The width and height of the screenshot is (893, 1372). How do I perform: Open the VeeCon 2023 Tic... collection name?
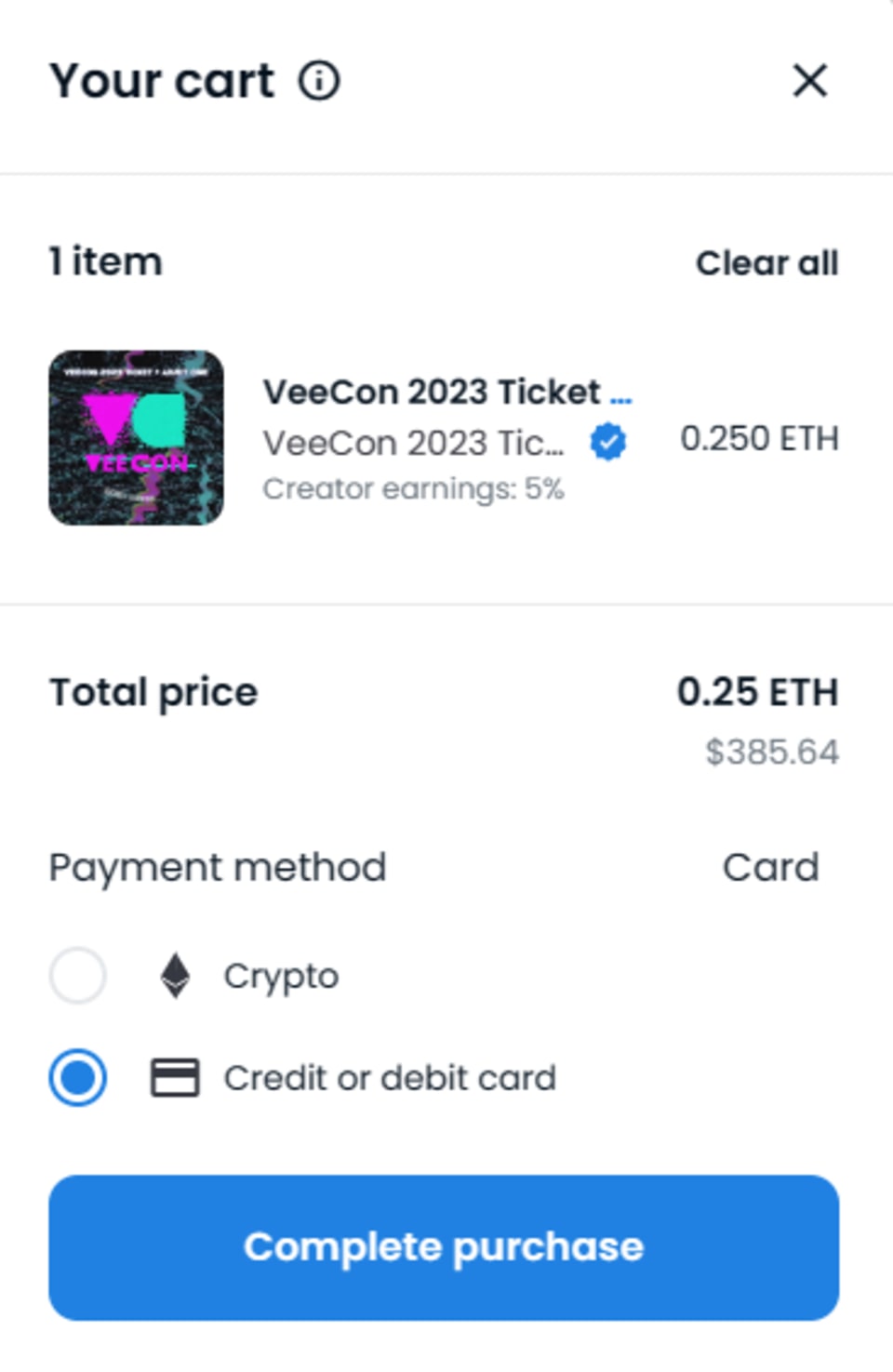(413, 443)
